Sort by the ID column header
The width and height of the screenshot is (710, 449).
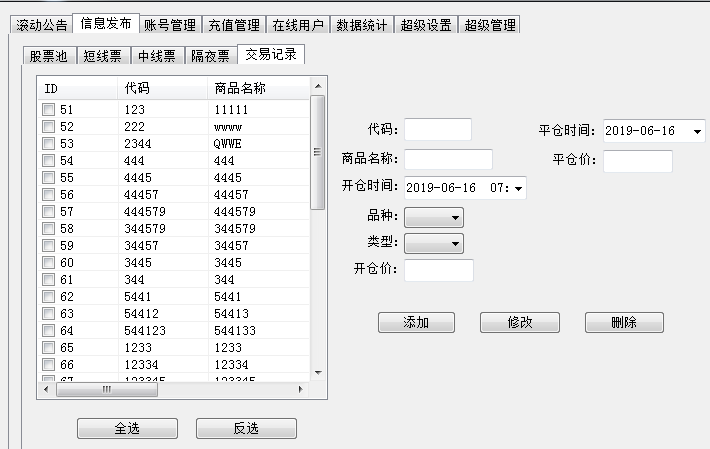point(78,88)
